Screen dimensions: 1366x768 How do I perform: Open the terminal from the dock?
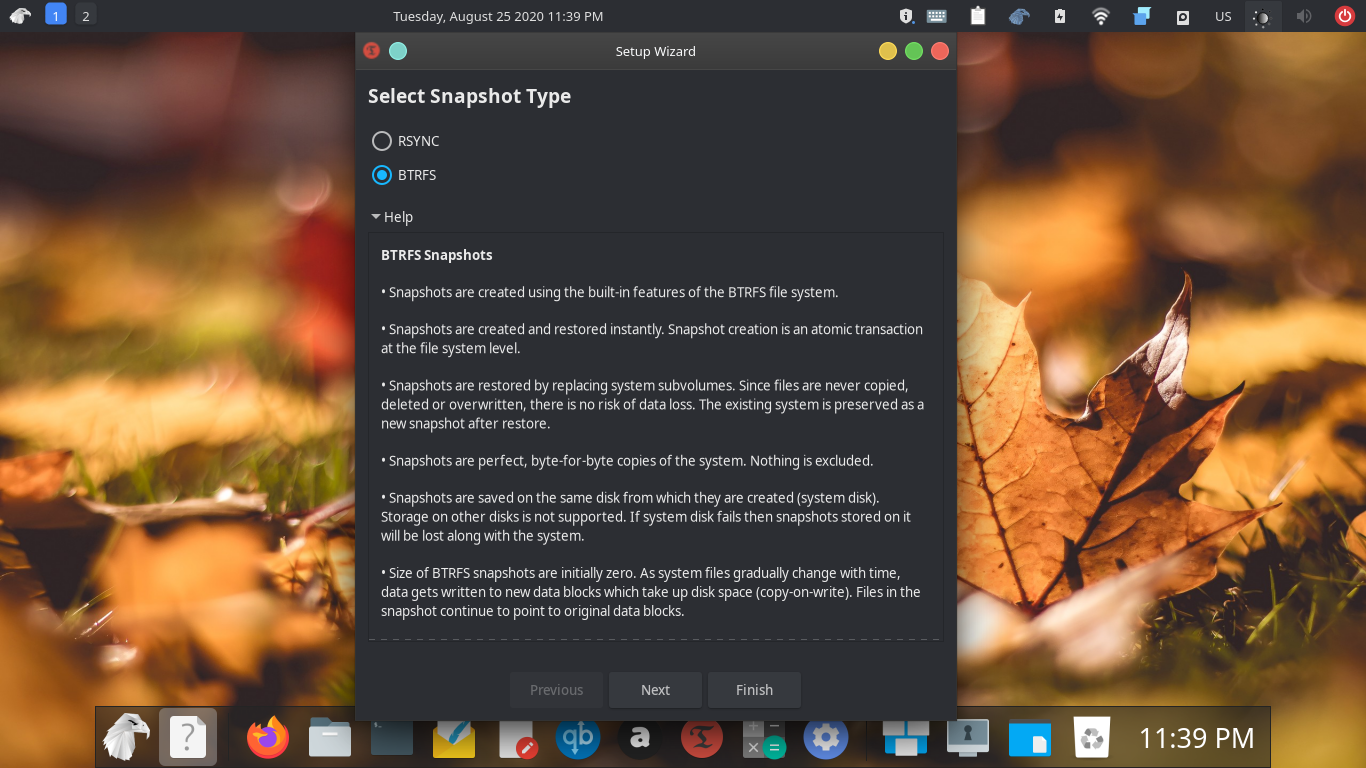tap(392, 739)
